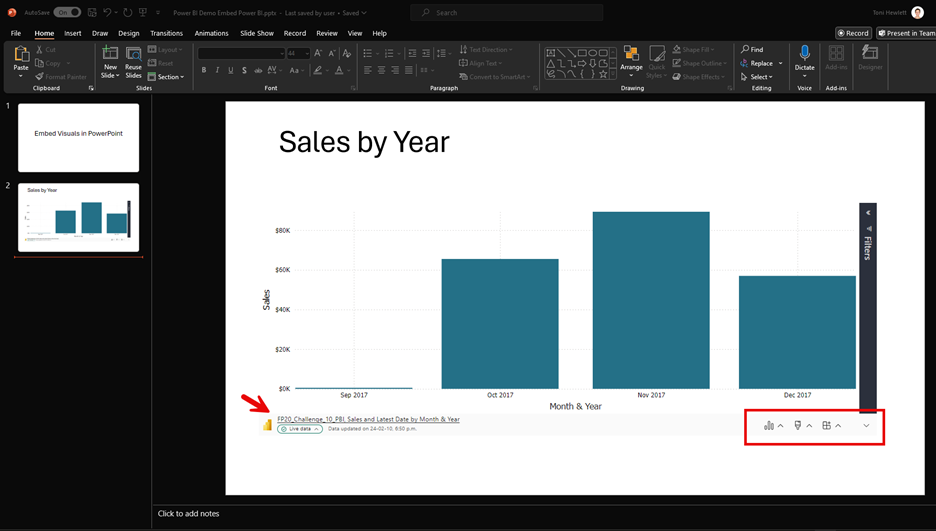The width and height of the screenshot is (936, 531).
Task: Open the Arrange tool in Drawing group
Action: [631, 58]
